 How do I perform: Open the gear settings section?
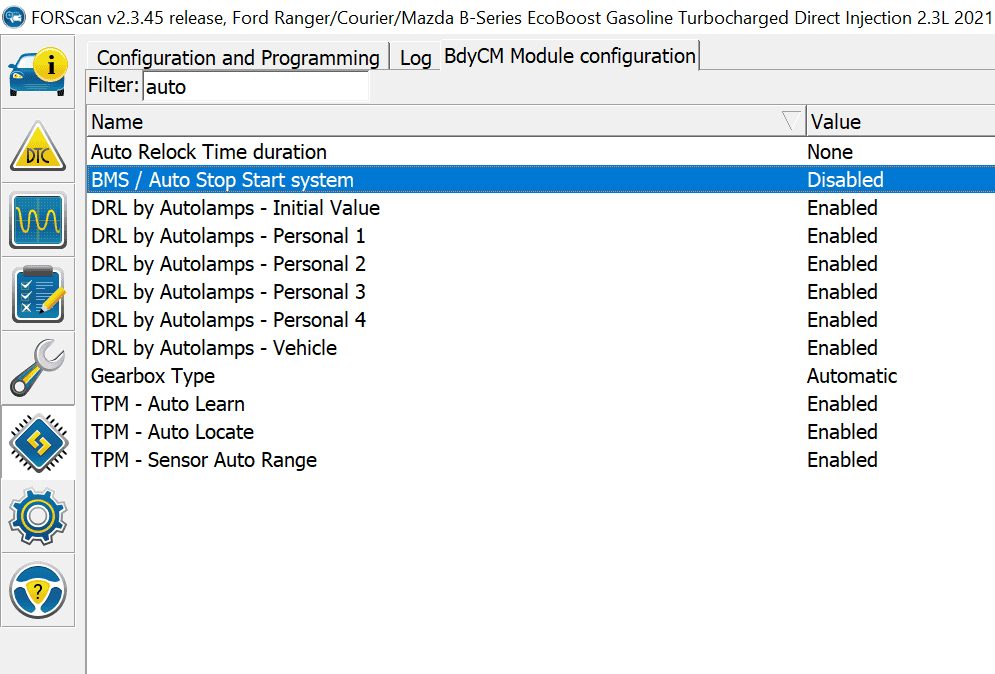tap(38, 516)
